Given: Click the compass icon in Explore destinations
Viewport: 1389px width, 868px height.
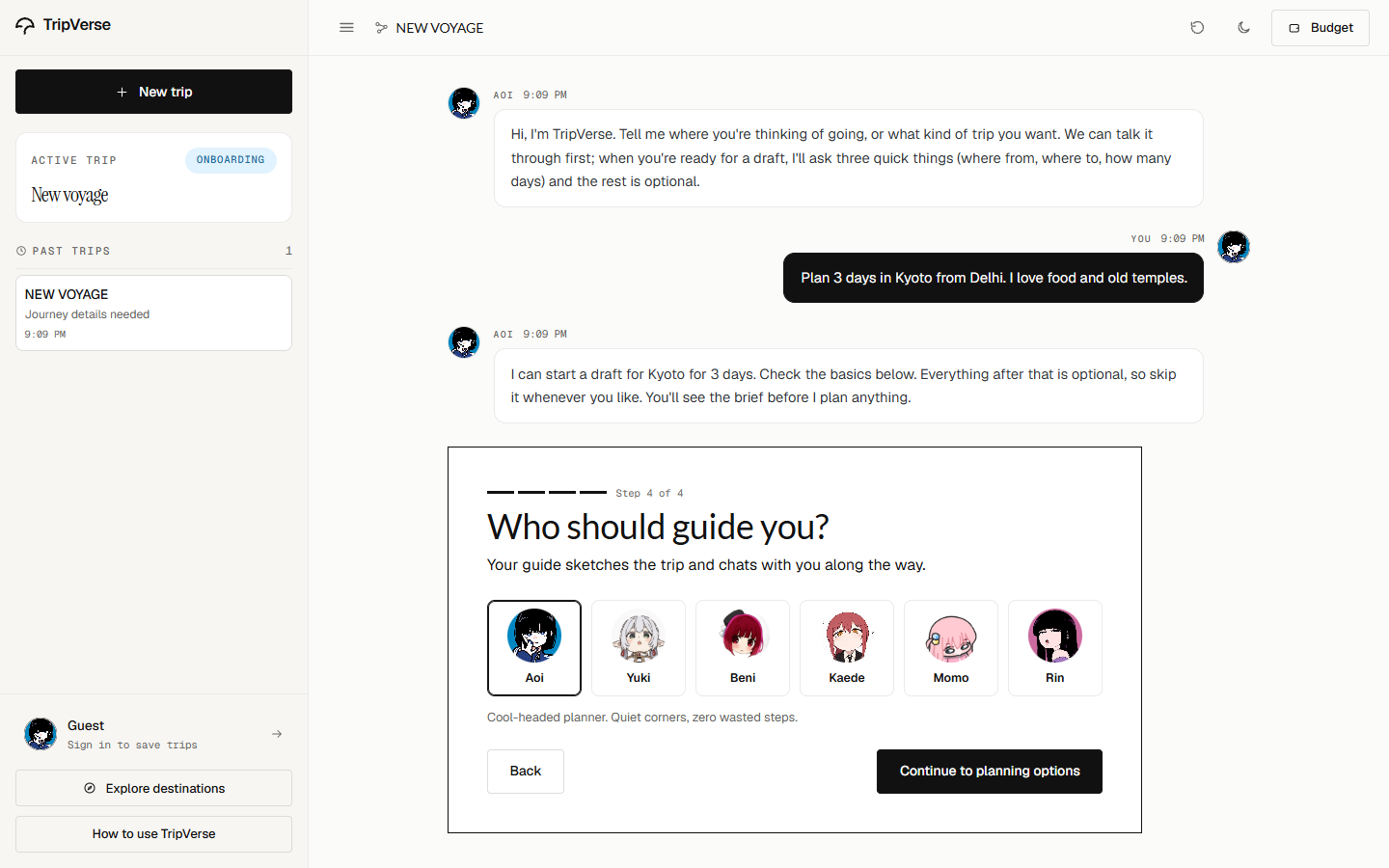Looking at the screenshot, I should [90, 788].
